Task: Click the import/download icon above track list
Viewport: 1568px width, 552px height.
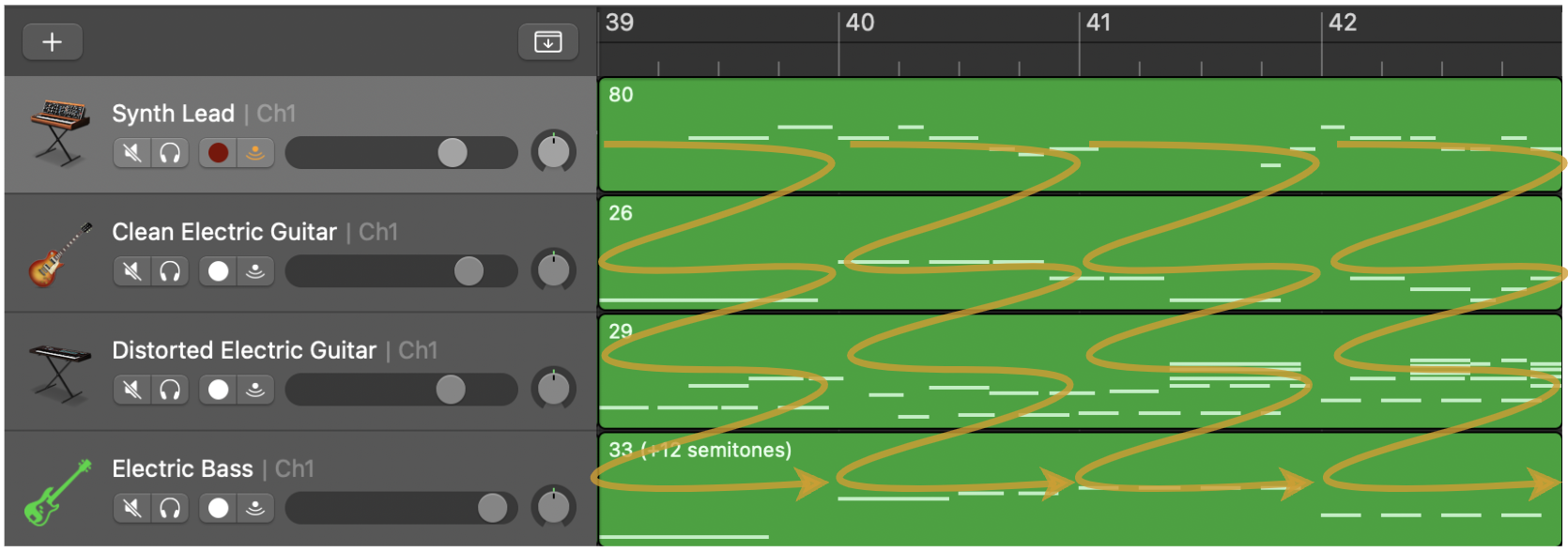Action: (x=547, y=41)
